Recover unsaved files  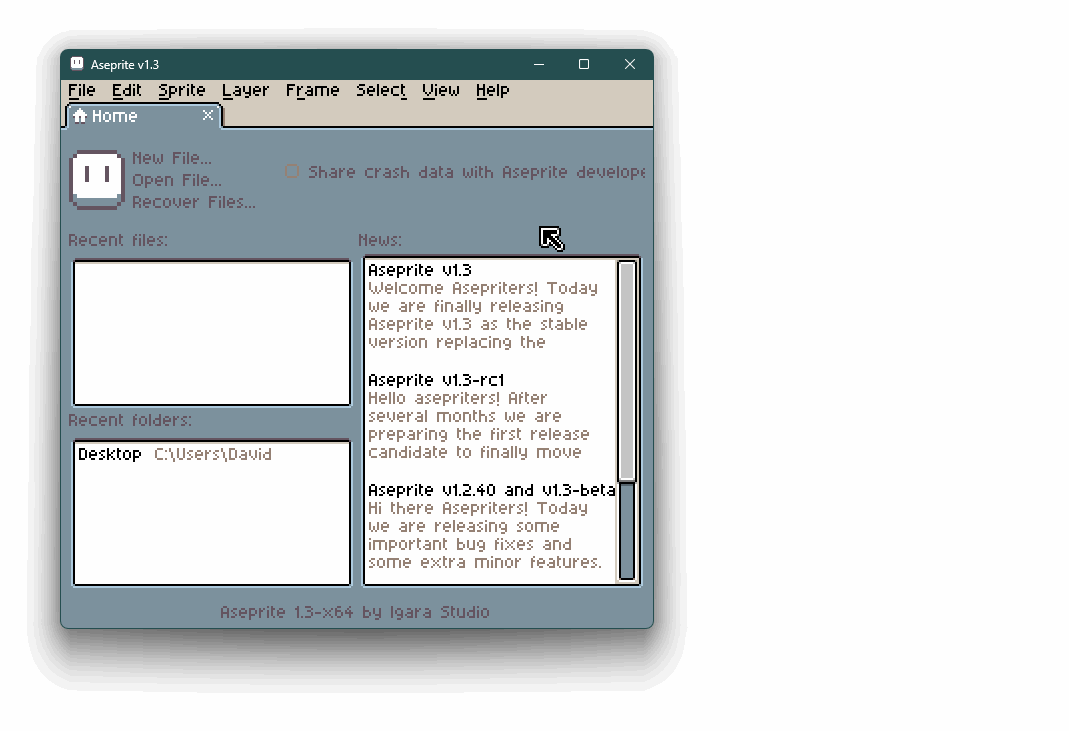[x=193, y=202]
